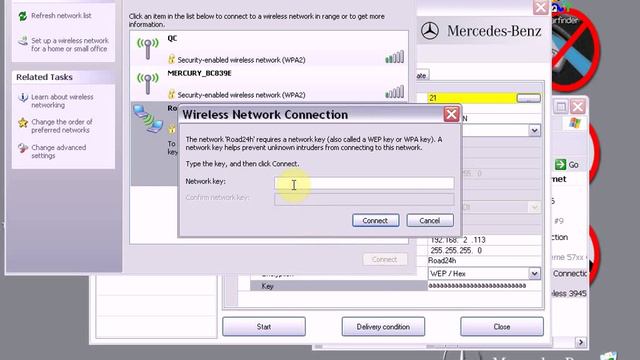This screenshot has width=640, height=360.
Task: Click Cancel in the key dialog
Action: click(430, 220)
